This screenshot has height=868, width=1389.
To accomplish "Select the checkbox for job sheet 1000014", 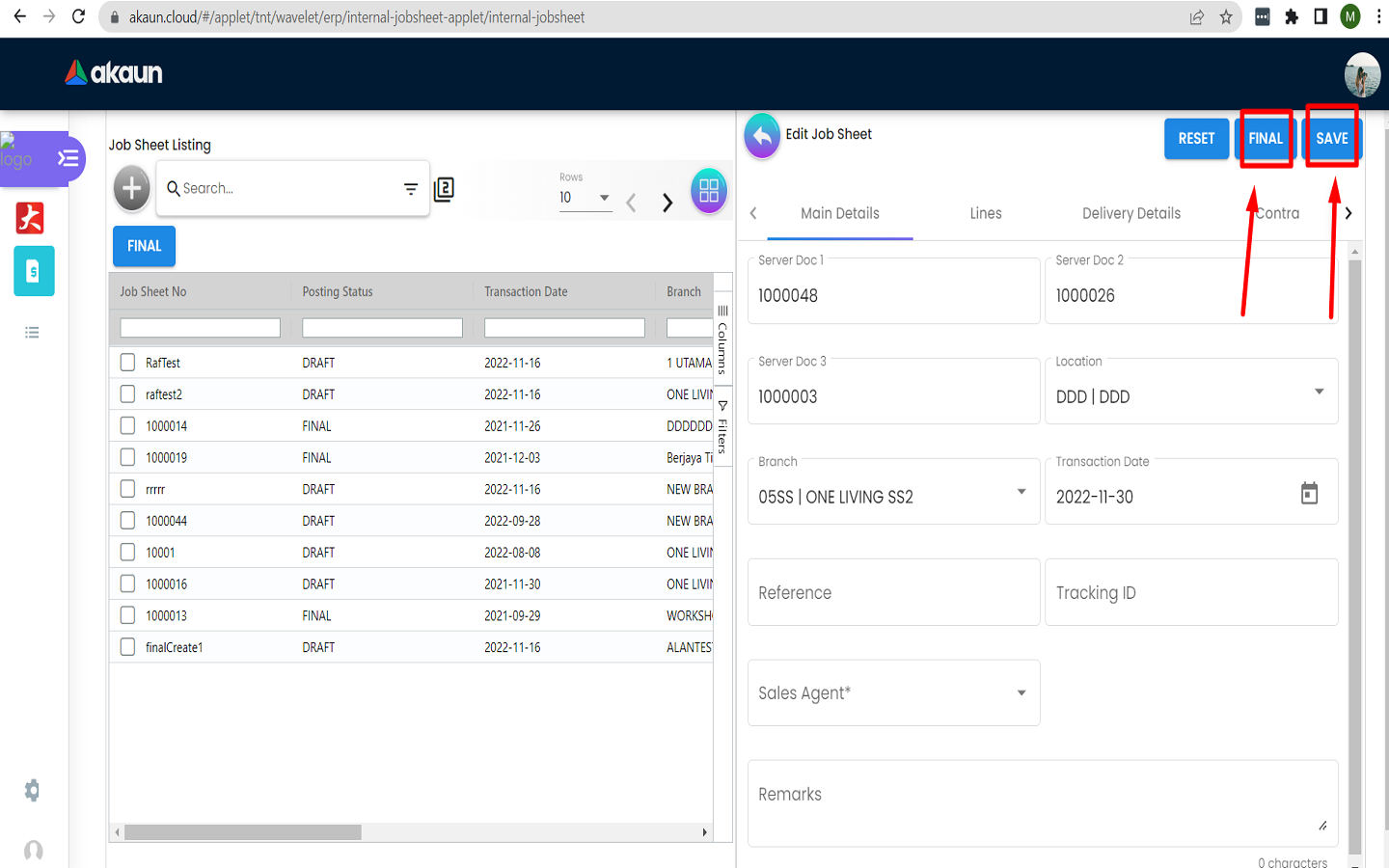I will tap(127, 425).
